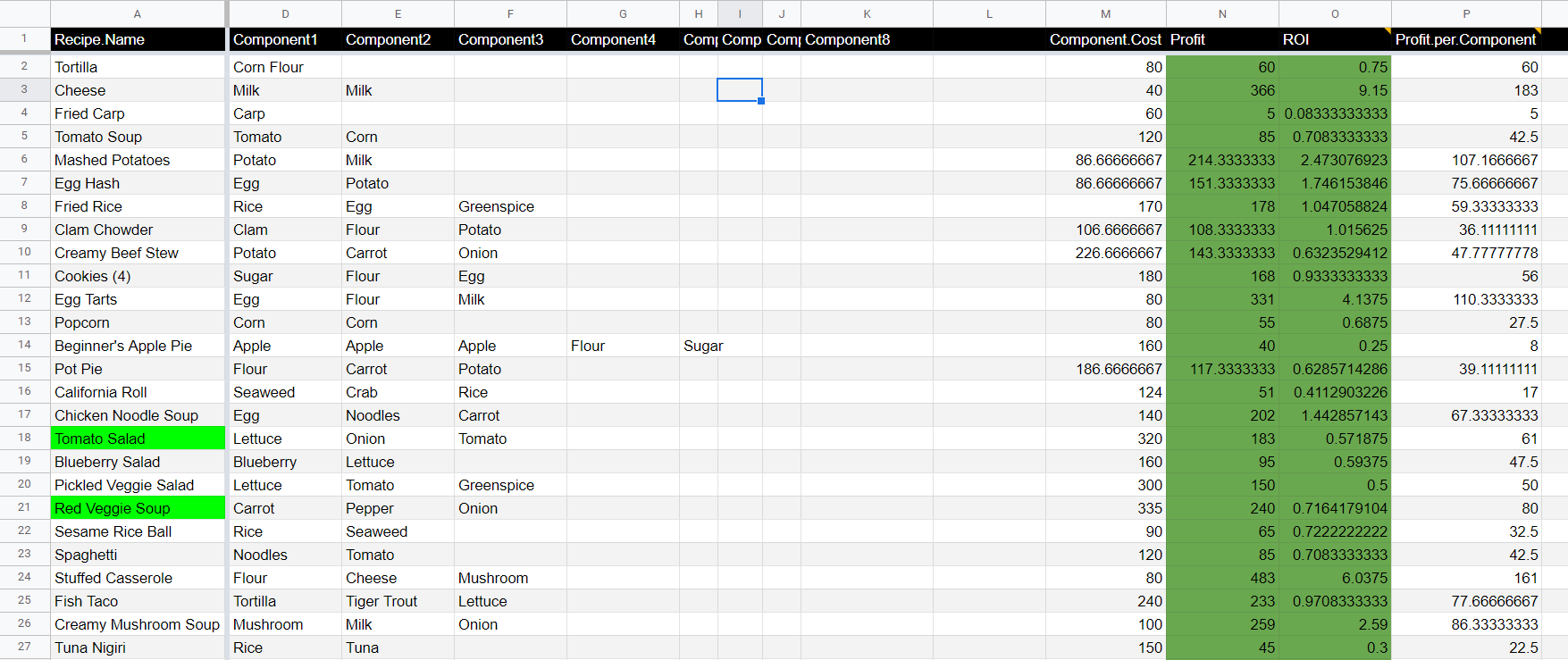The image size is (1568, 660).
Task: Click the Corn Flour cell
Action: coord(285,67)
